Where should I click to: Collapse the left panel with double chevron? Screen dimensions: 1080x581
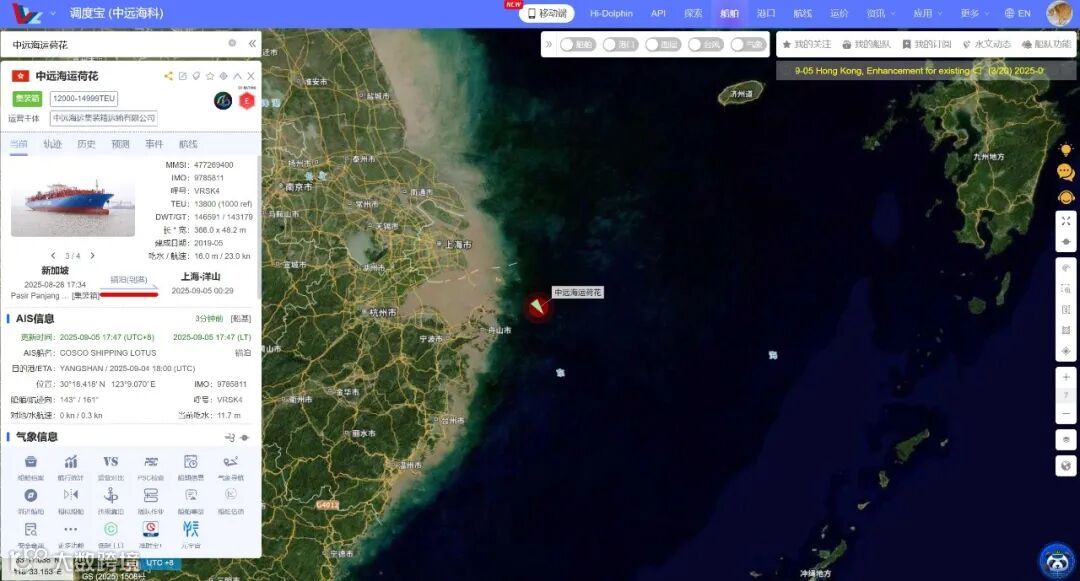coord(252,43)
